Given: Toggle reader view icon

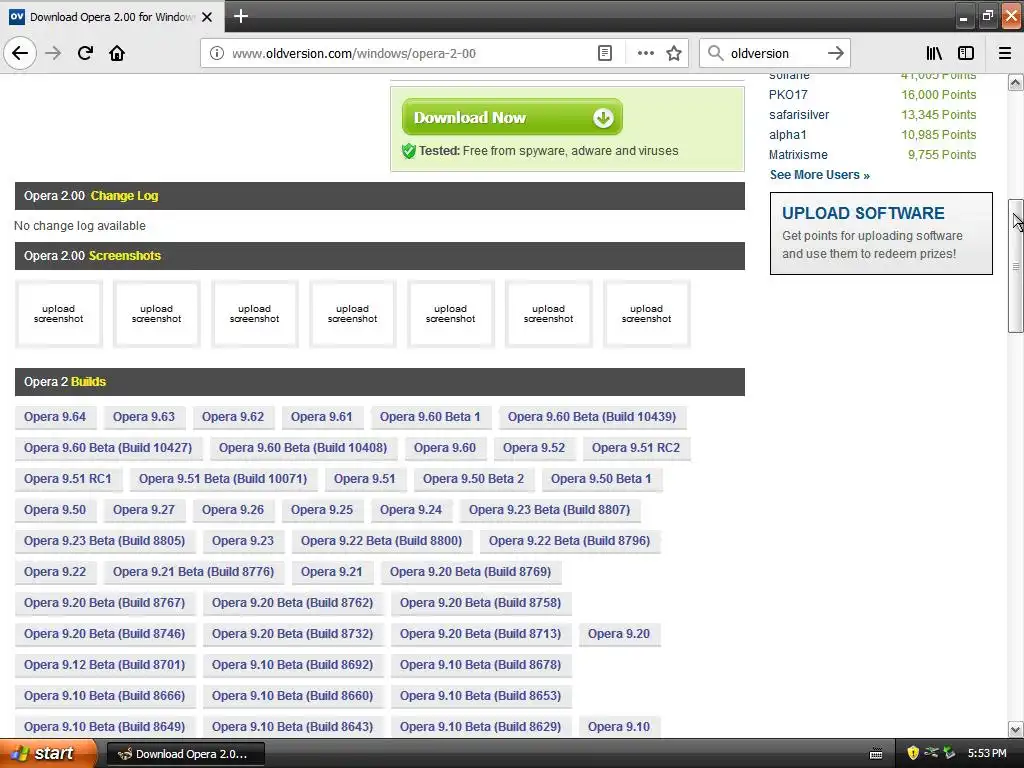Looking at the screenshot, I should click(605, 53).
